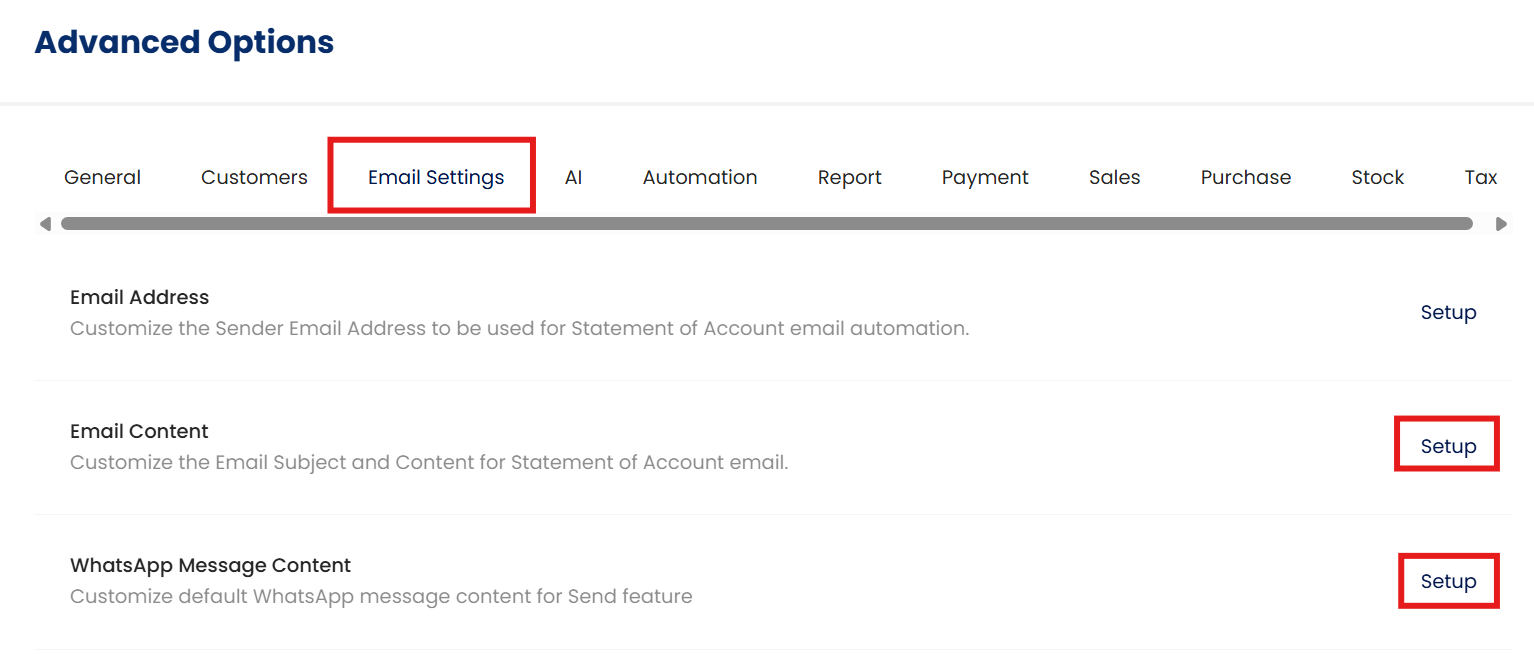
Task: Click Setup for Email Address
Action: [x=1448, y=312]
